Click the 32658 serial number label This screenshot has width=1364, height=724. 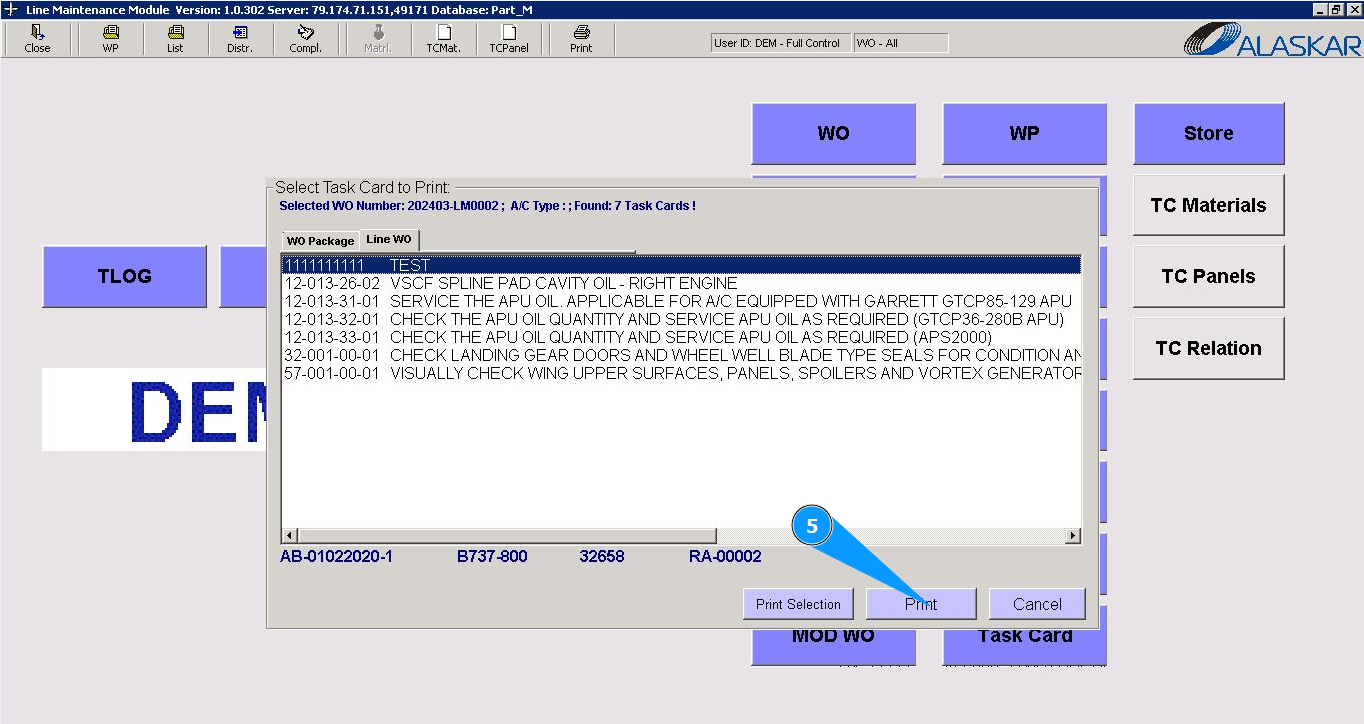(602, 556)
